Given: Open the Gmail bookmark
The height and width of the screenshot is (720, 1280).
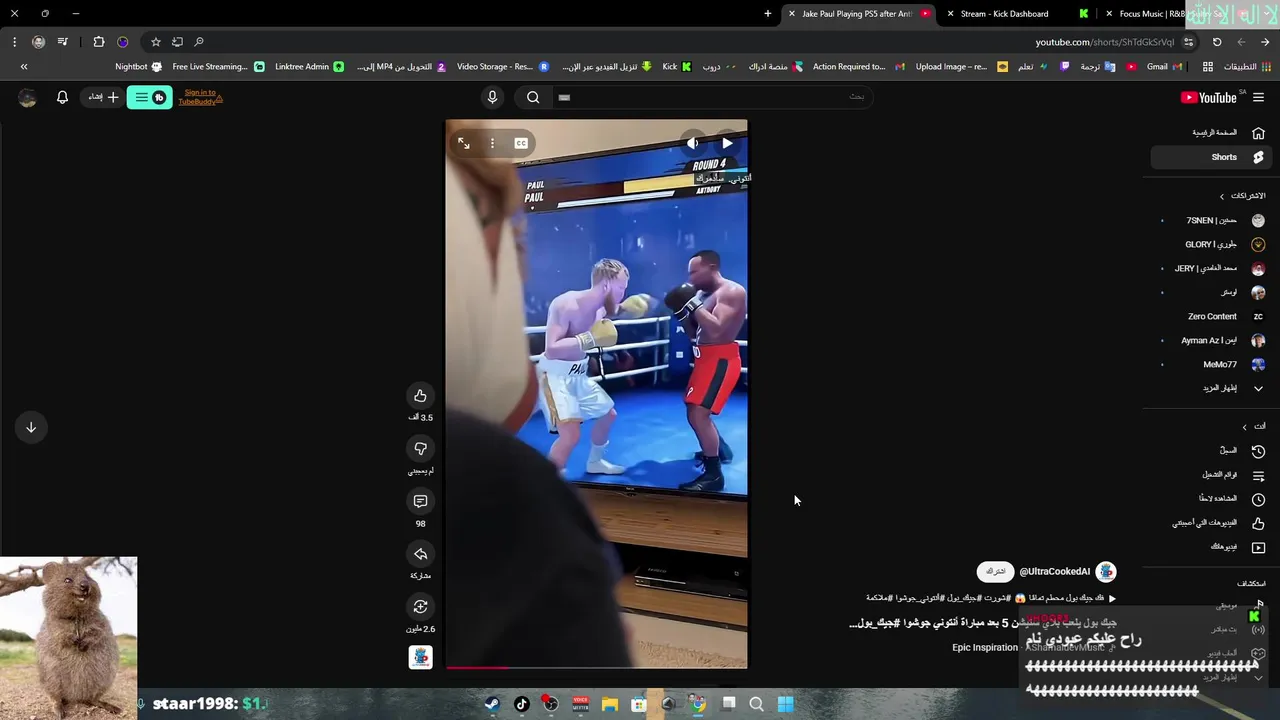Looking at the screenshot, I should click(x=1163, y=67).
